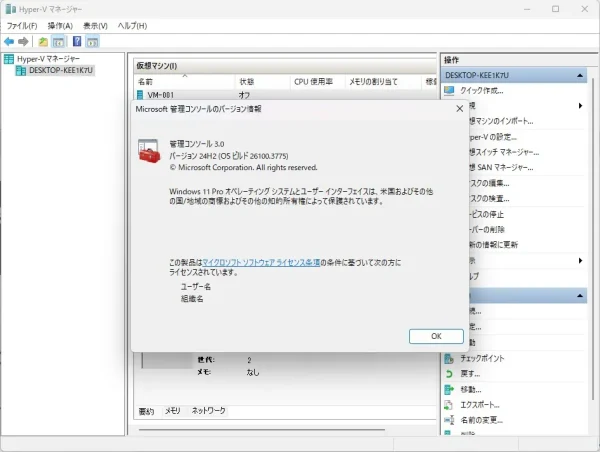Image resolution: width=600 pixels, height=452 pixels.
Task: Expand the 表示 submenu arrow in actions
Action: point(580,261)
